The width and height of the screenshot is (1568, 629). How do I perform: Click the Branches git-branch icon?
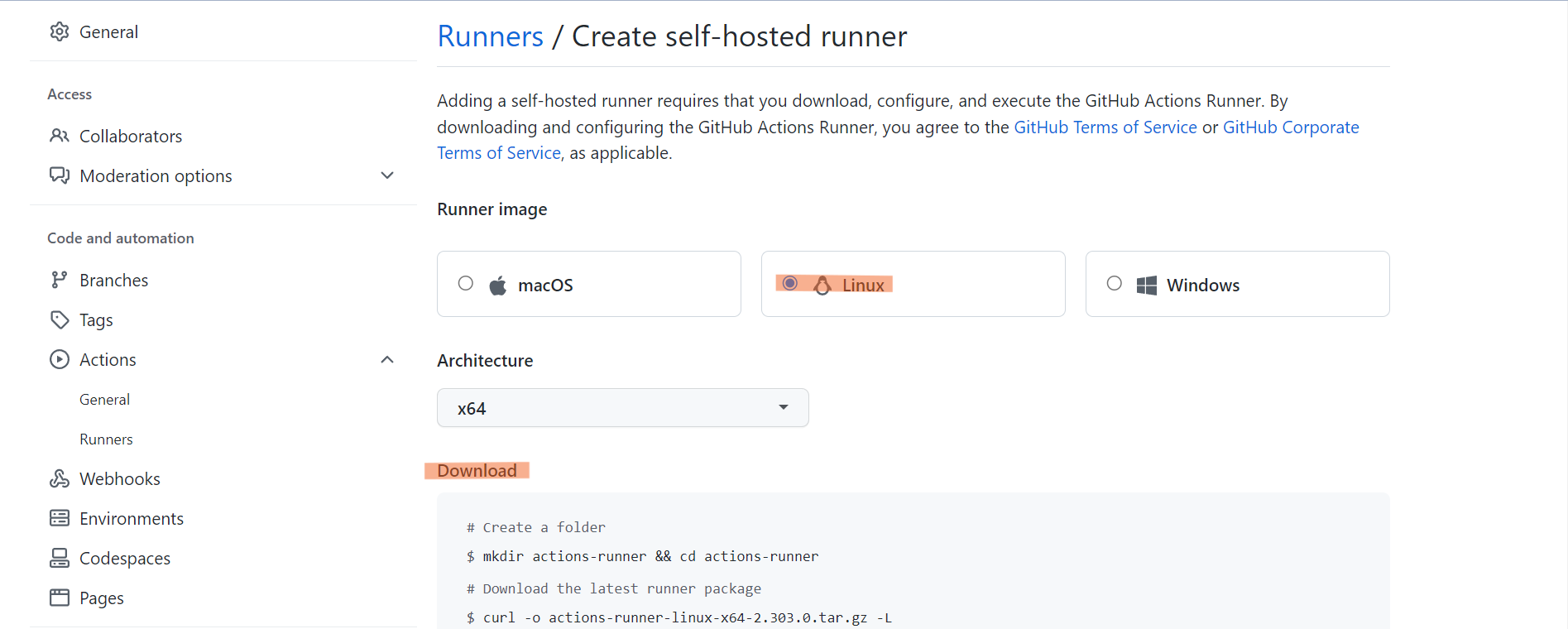(x=60, y=280)
